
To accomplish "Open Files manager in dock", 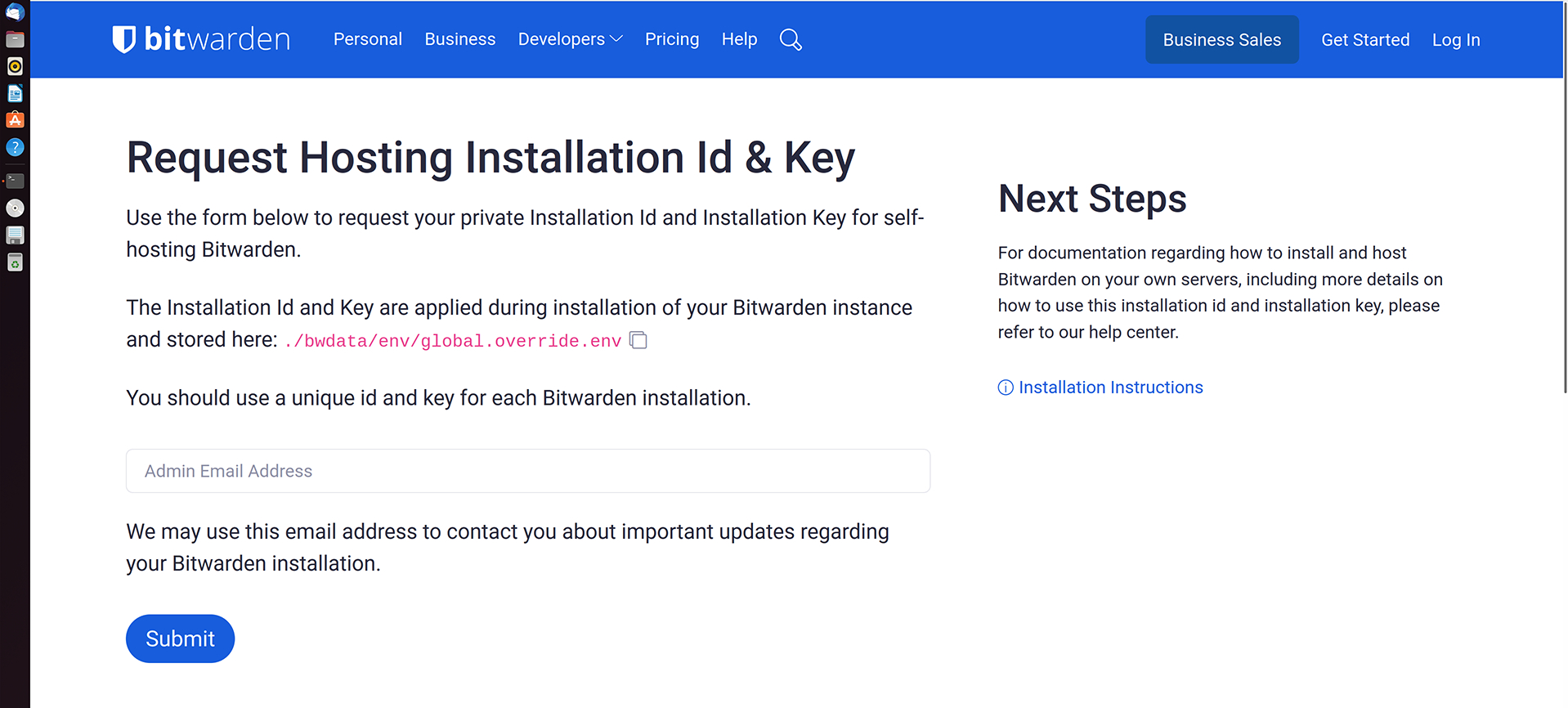I will (15, 39).
